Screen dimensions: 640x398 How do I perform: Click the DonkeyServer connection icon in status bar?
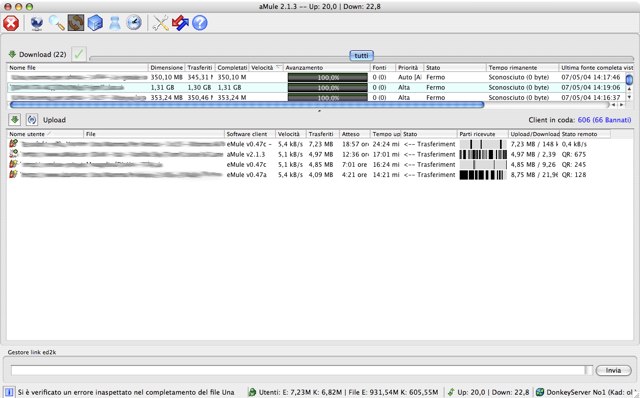point(540,392)
